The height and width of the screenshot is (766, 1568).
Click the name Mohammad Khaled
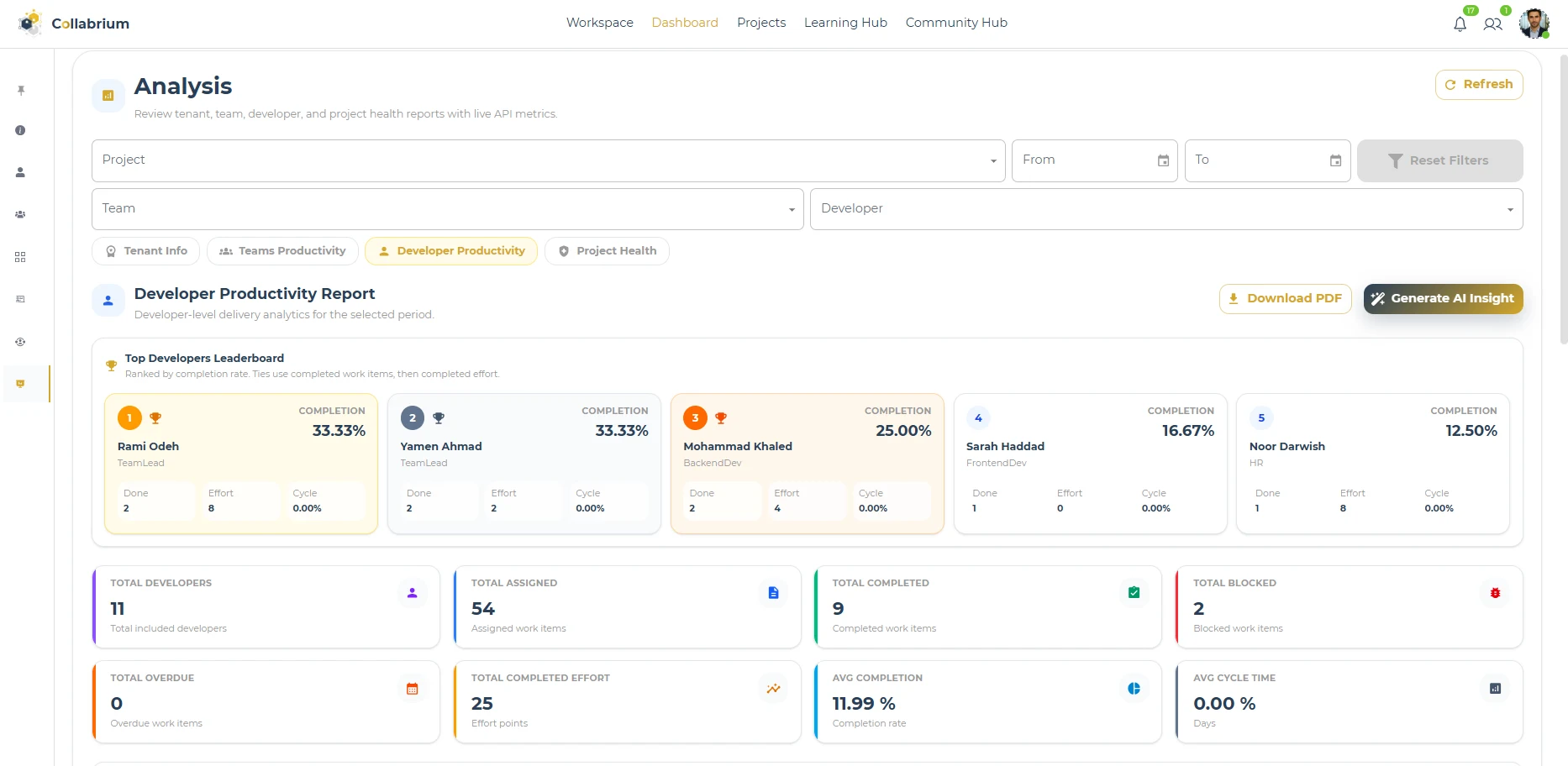pos(738,446)
